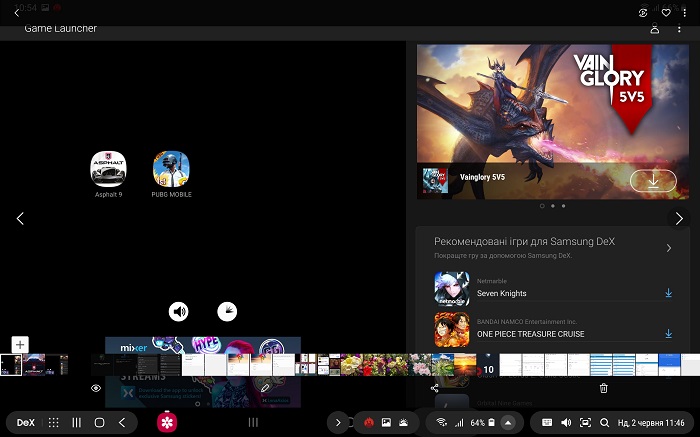Open the ONE PIECE TREASURE CRUISE icon
Image resolution: width=700 pixels, height=437 pixels.
click(452, 329)
